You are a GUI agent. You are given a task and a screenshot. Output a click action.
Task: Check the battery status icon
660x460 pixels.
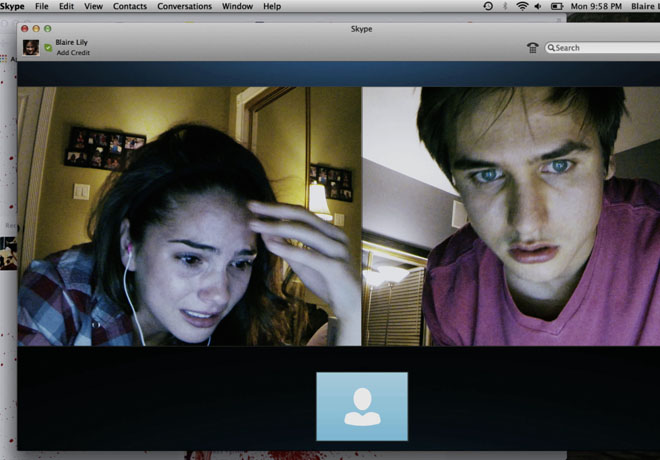tap(558, 6)
